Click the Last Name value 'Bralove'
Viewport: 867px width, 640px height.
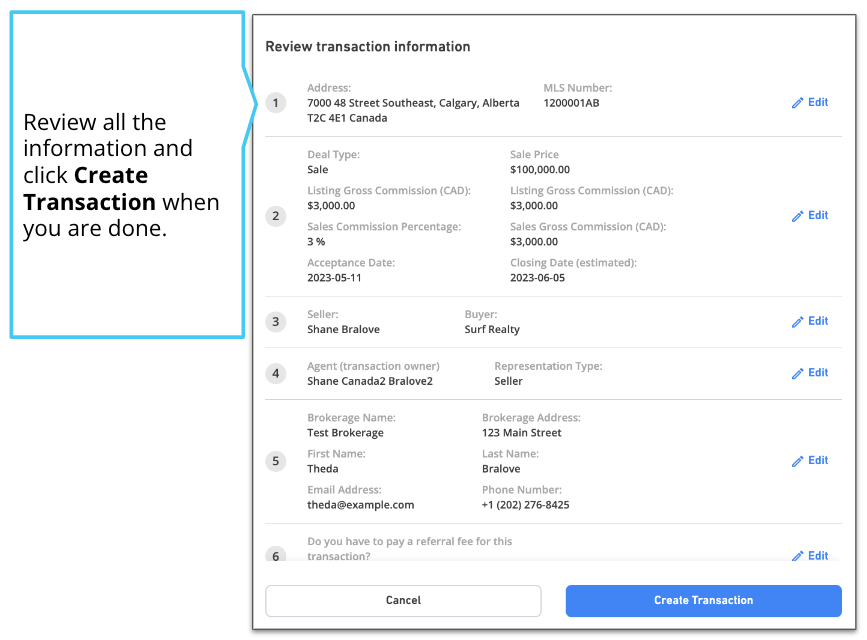pos(501,469)
